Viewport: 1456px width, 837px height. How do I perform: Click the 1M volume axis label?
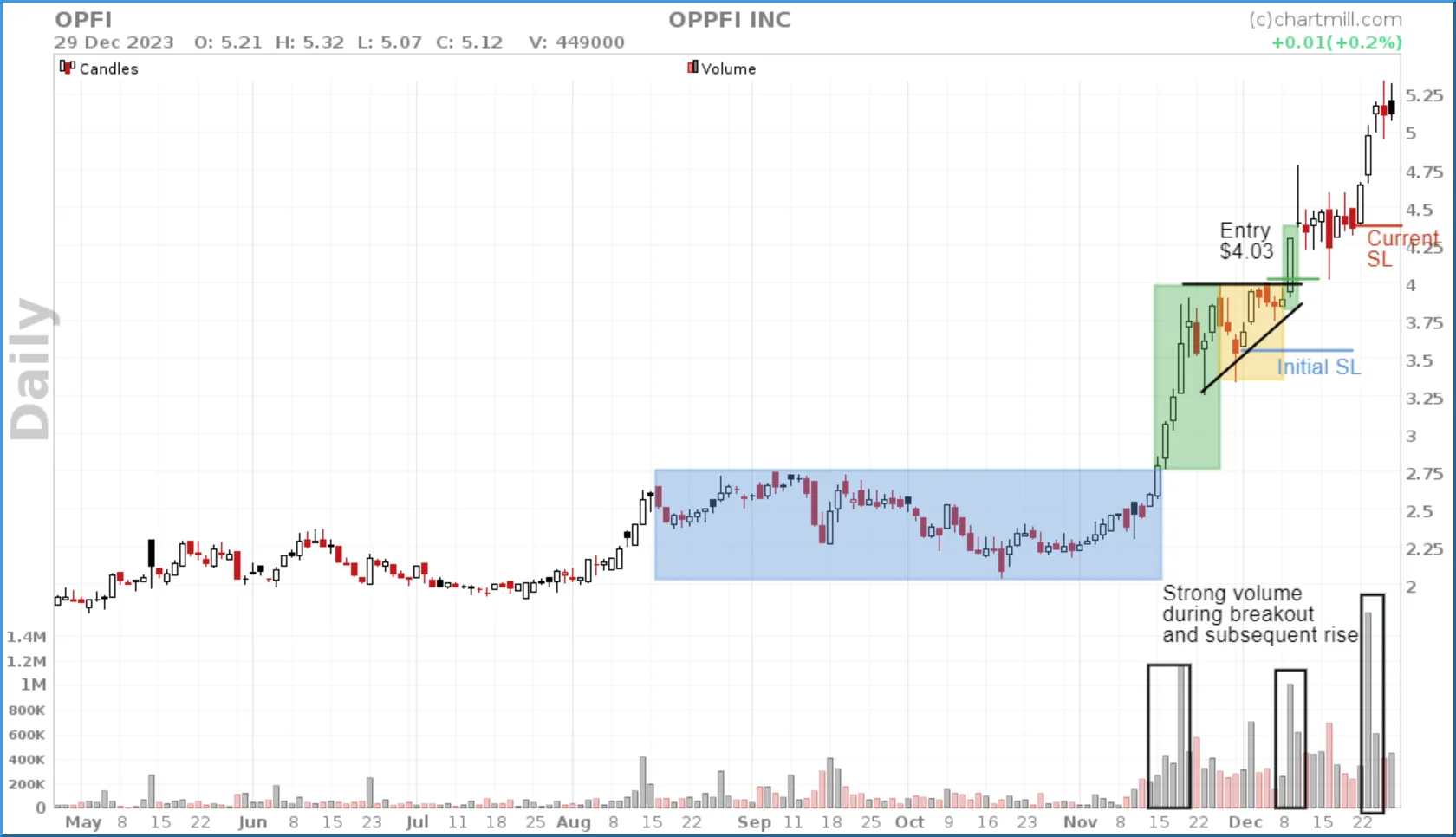click(33, 685)
